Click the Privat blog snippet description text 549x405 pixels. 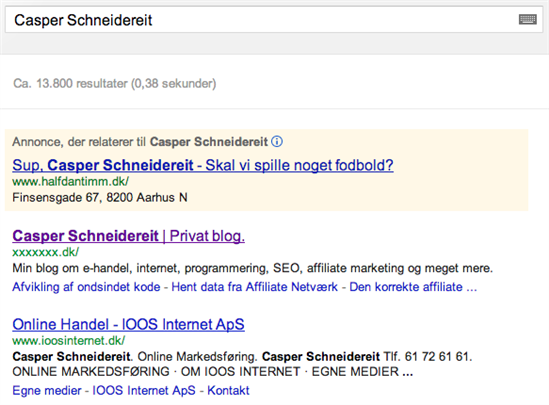[x=252, y=268]
